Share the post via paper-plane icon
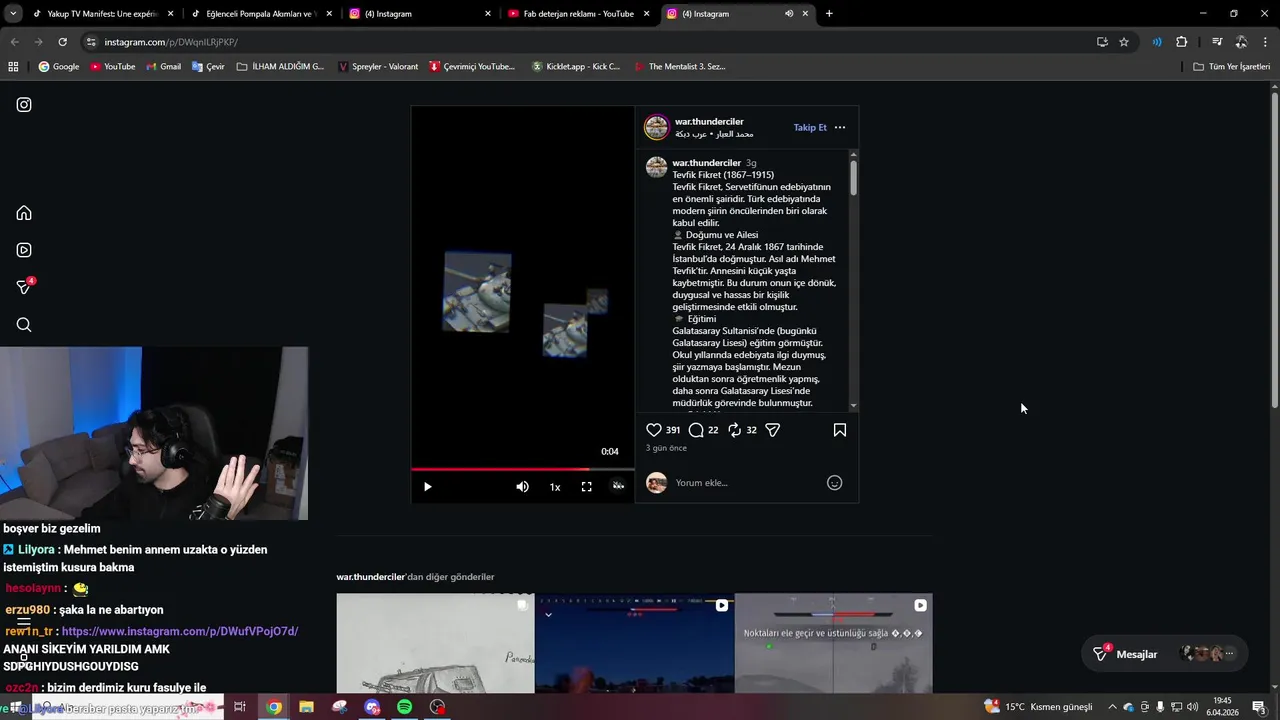This screenshot has width=1280, height=720. tap(773, 430)
